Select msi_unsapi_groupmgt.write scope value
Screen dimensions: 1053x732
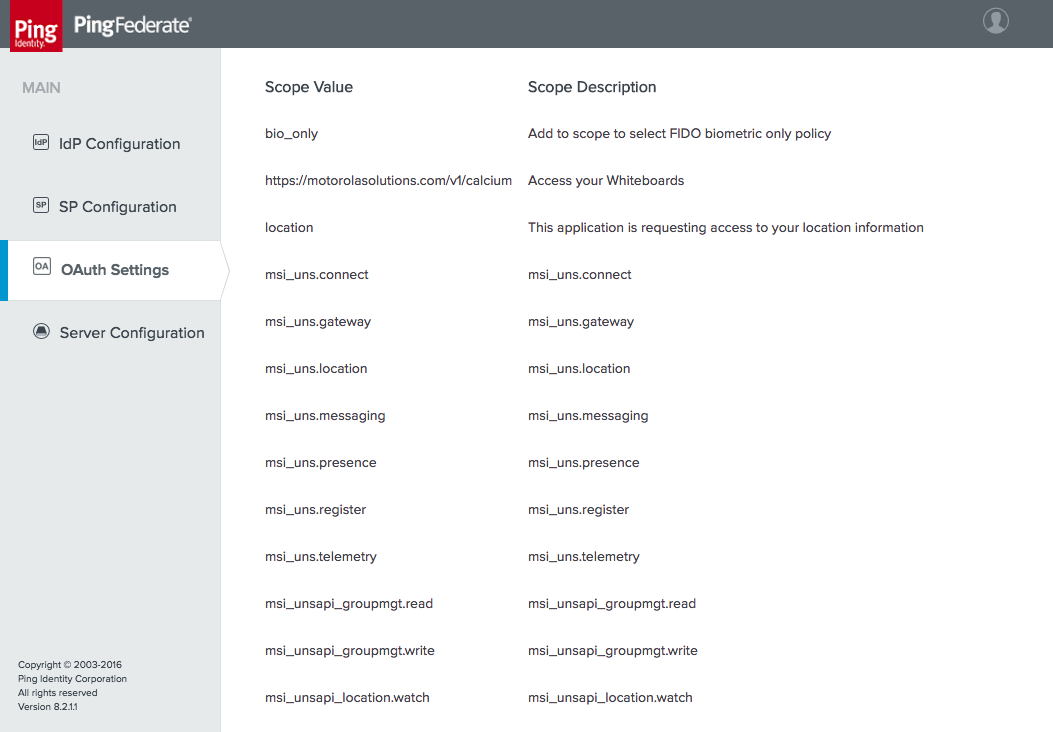pyautogui.click(x=349, y=651)
